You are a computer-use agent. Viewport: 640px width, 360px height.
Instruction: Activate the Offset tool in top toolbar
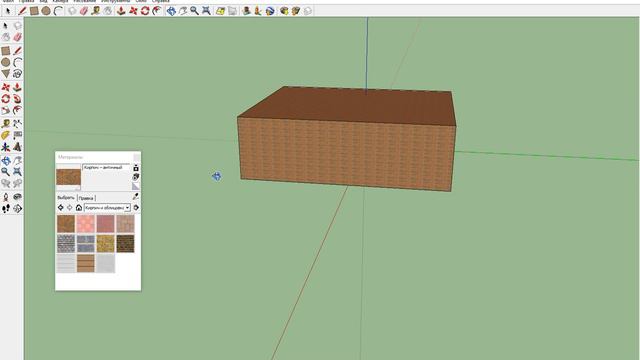[x=157, y=11]
